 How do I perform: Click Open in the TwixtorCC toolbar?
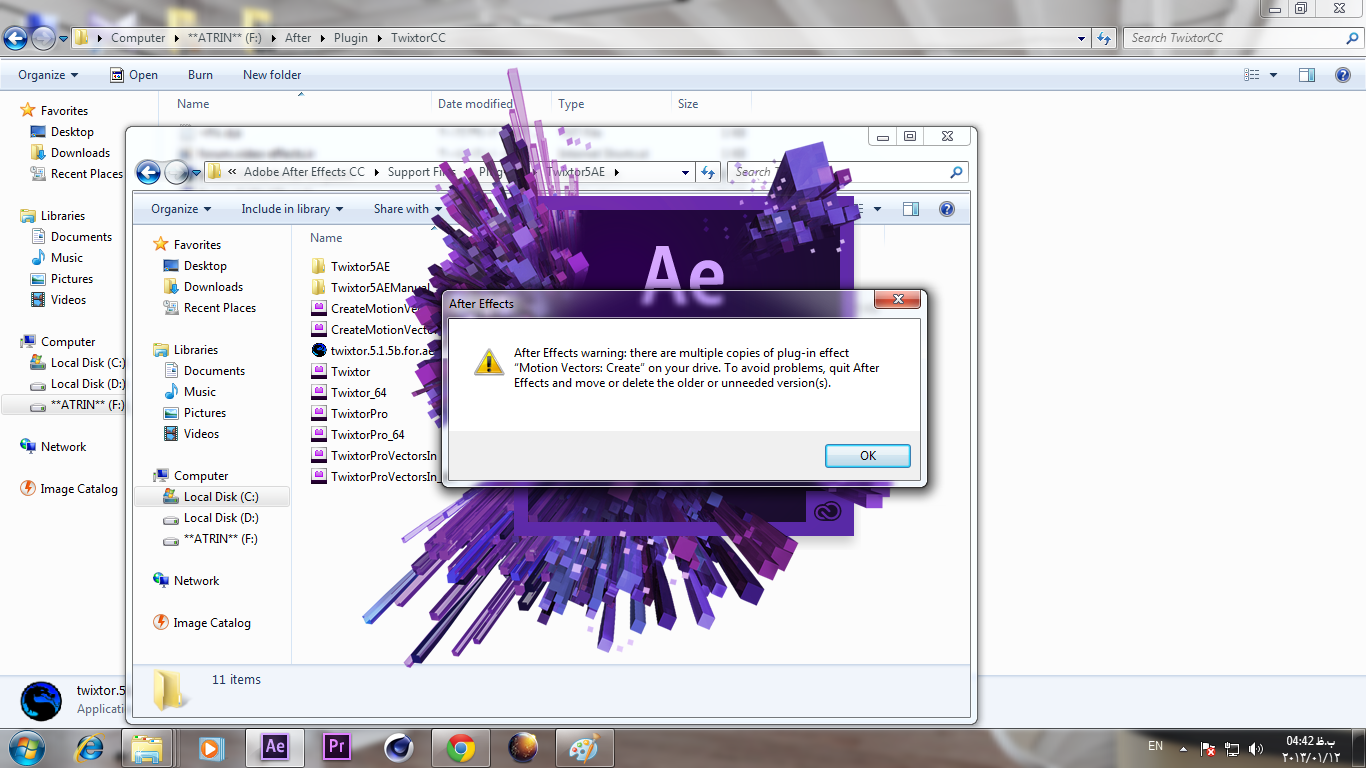pyautogui.click(x=135, y=75)
